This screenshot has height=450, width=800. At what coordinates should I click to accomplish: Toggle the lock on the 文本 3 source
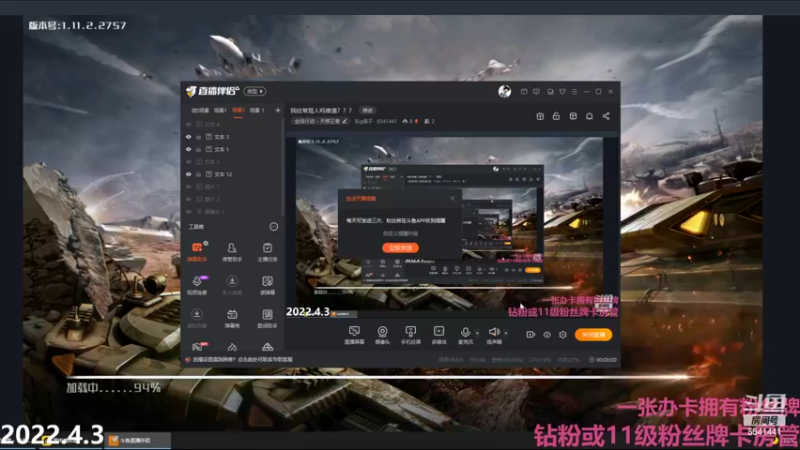coord(198,137)
